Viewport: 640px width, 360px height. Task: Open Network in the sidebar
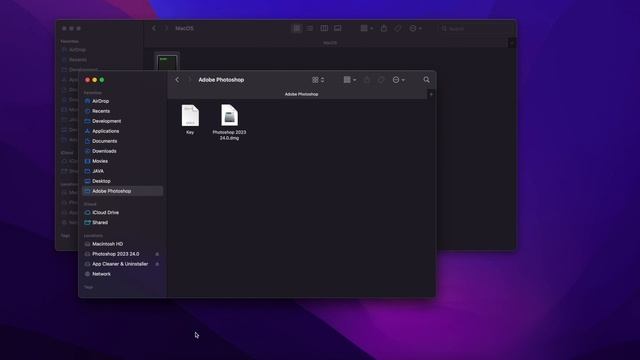coord(122,274)
